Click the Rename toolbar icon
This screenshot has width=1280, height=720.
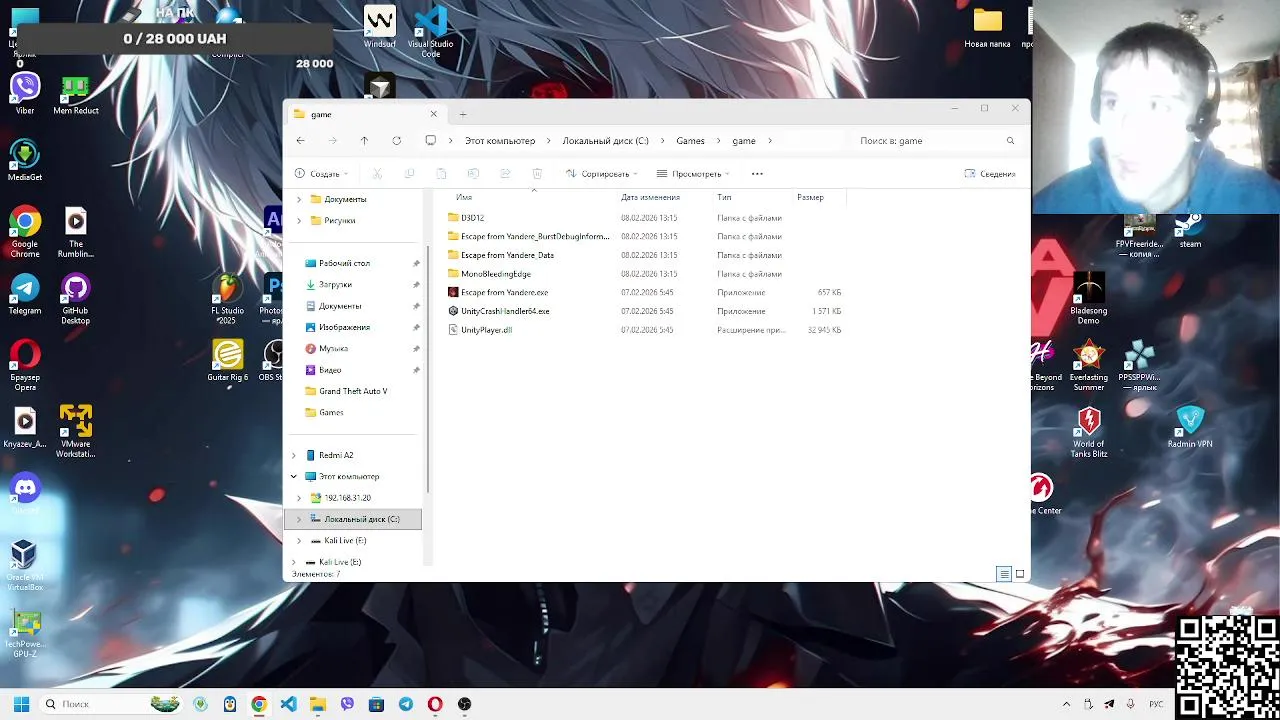tap(473, 174)
